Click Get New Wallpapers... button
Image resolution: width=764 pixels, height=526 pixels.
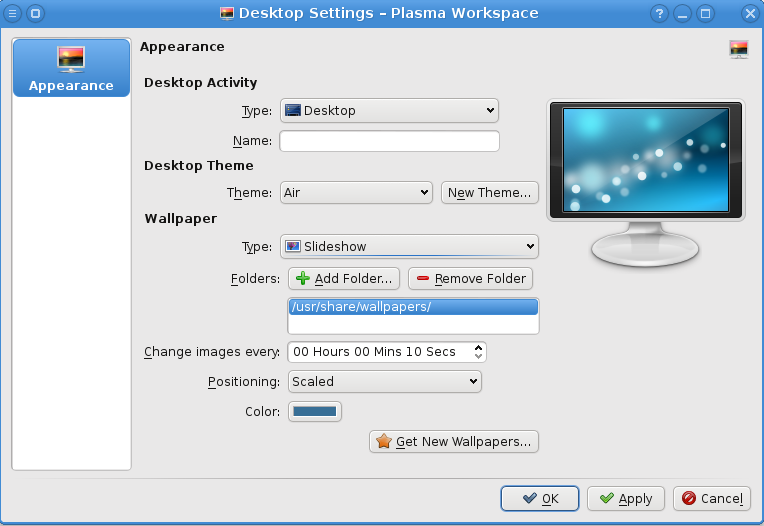[x=454, y=442]
